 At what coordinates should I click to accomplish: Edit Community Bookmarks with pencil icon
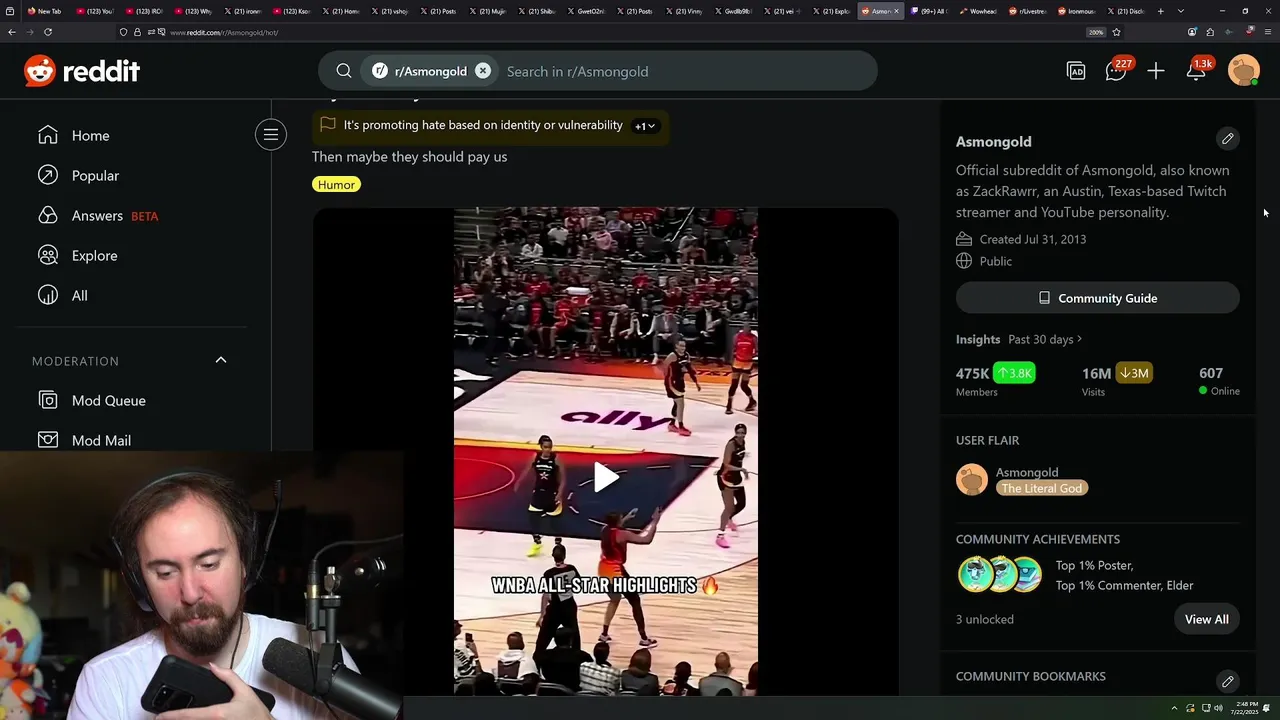coord(1228,682)
